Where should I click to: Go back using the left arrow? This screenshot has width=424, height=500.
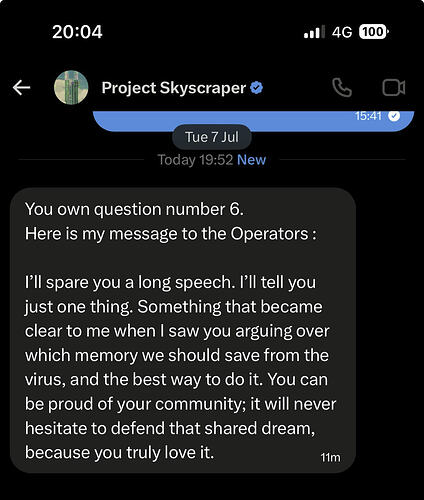(22, 88)
